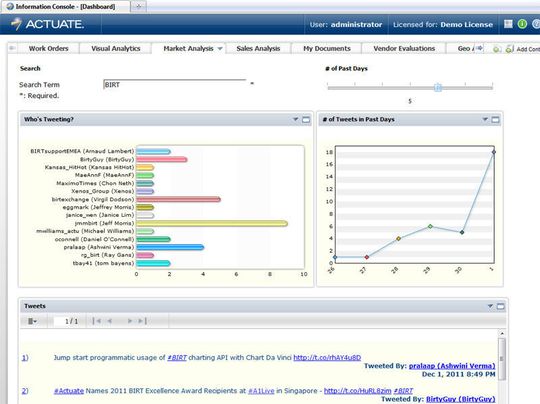Viewport: 540px width, 404px height.
Task: Click the red data point on the line chart
Action: (367, 257)
